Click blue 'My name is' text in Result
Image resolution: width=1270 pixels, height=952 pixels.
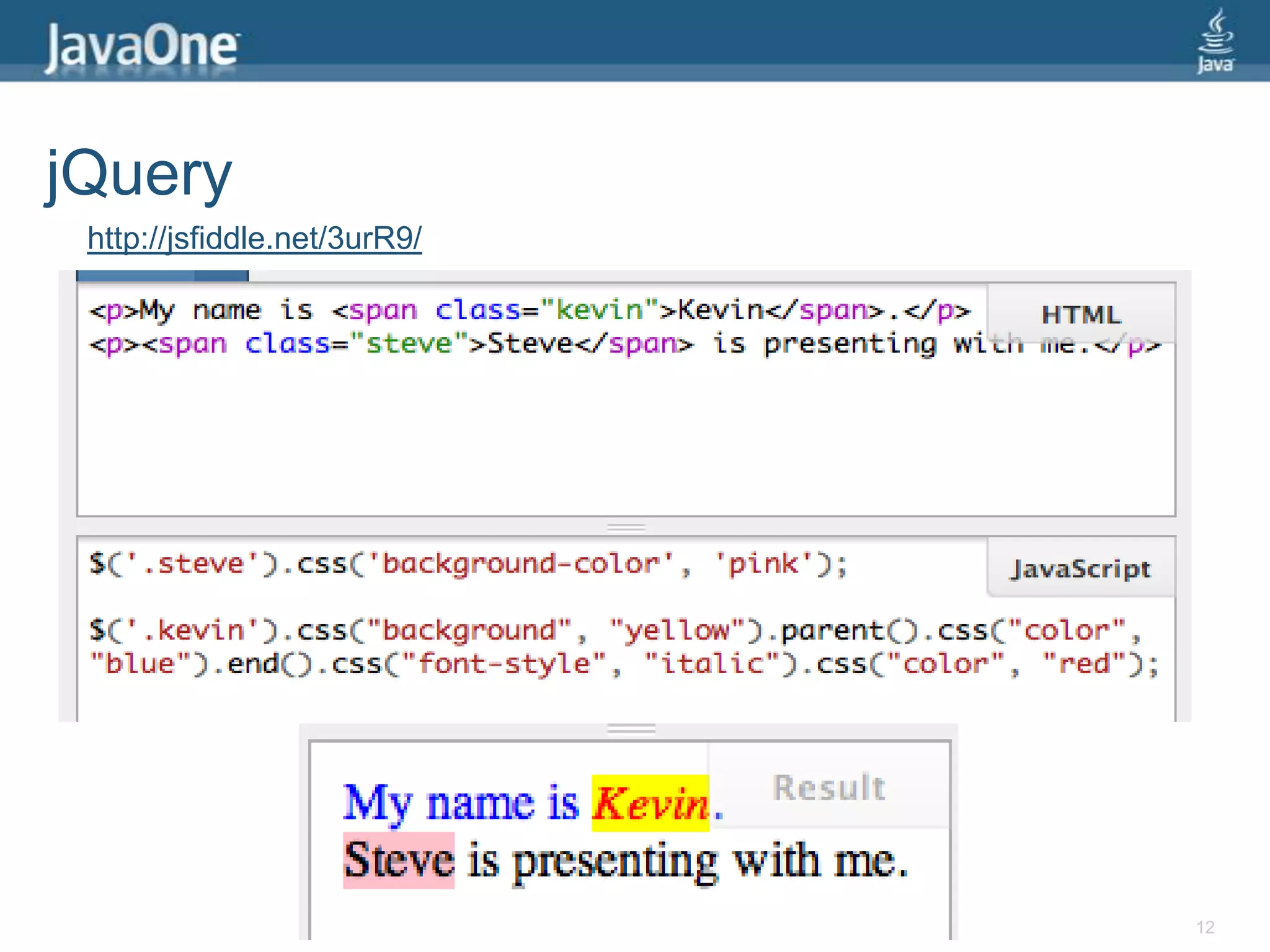461,804
